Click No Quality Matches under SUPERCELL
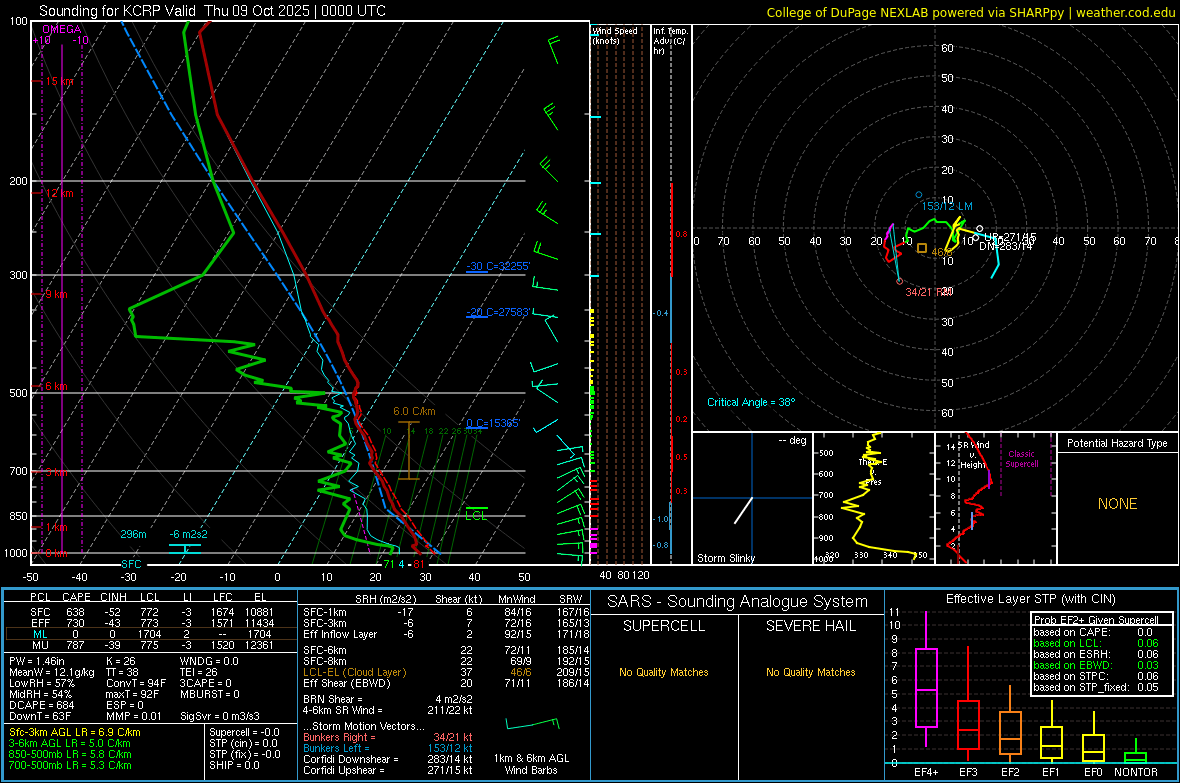1180x783 pixels. (x=664, y=672)
